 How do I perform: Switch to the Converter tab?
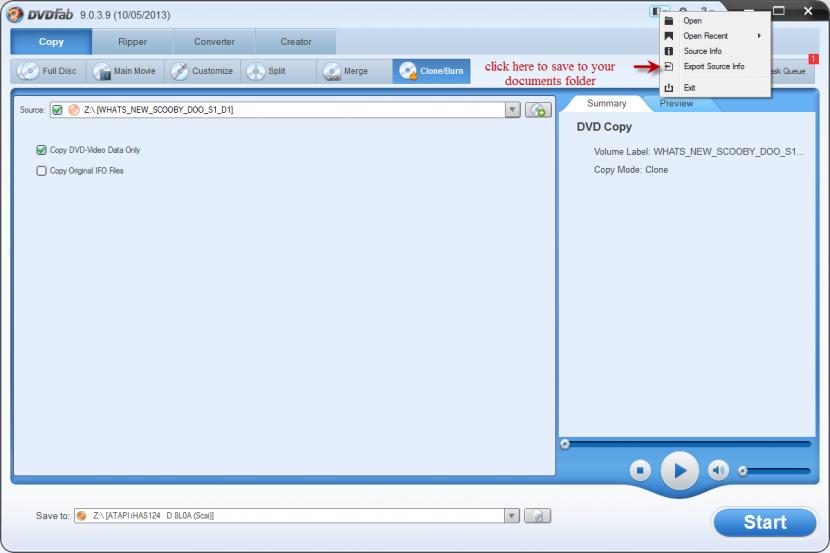tap(214, 42)
